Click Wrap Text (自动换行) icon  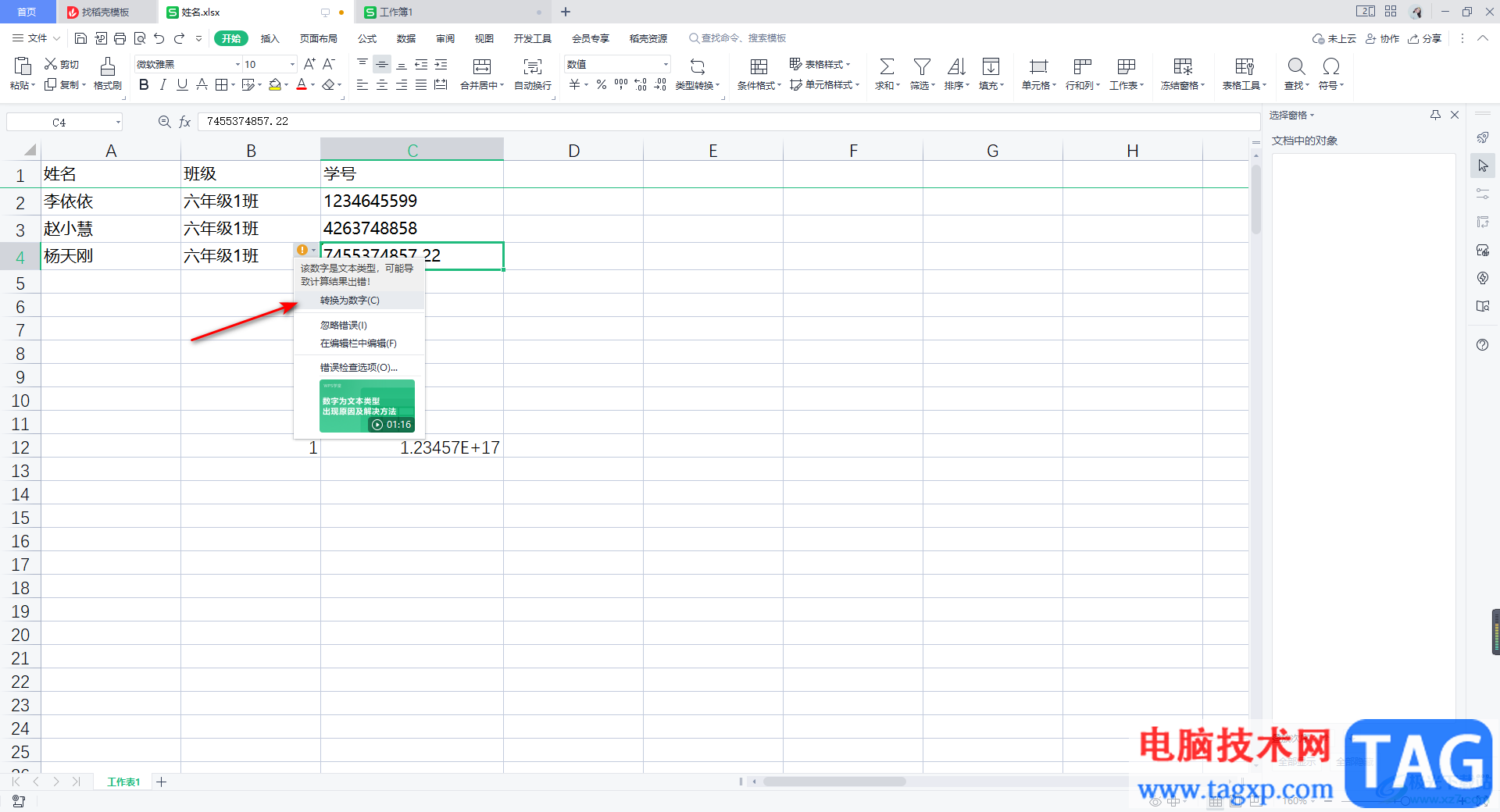point(533,66)
